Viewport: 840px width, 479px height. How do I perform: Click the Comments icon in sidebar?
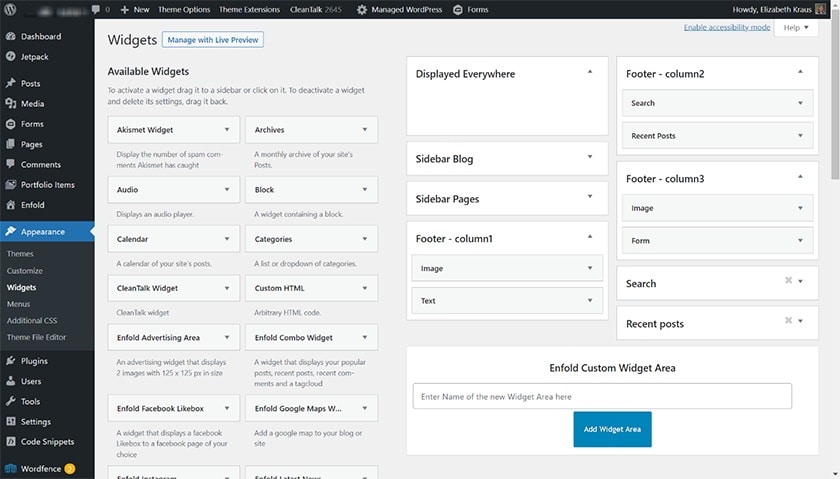click(11, 164)
